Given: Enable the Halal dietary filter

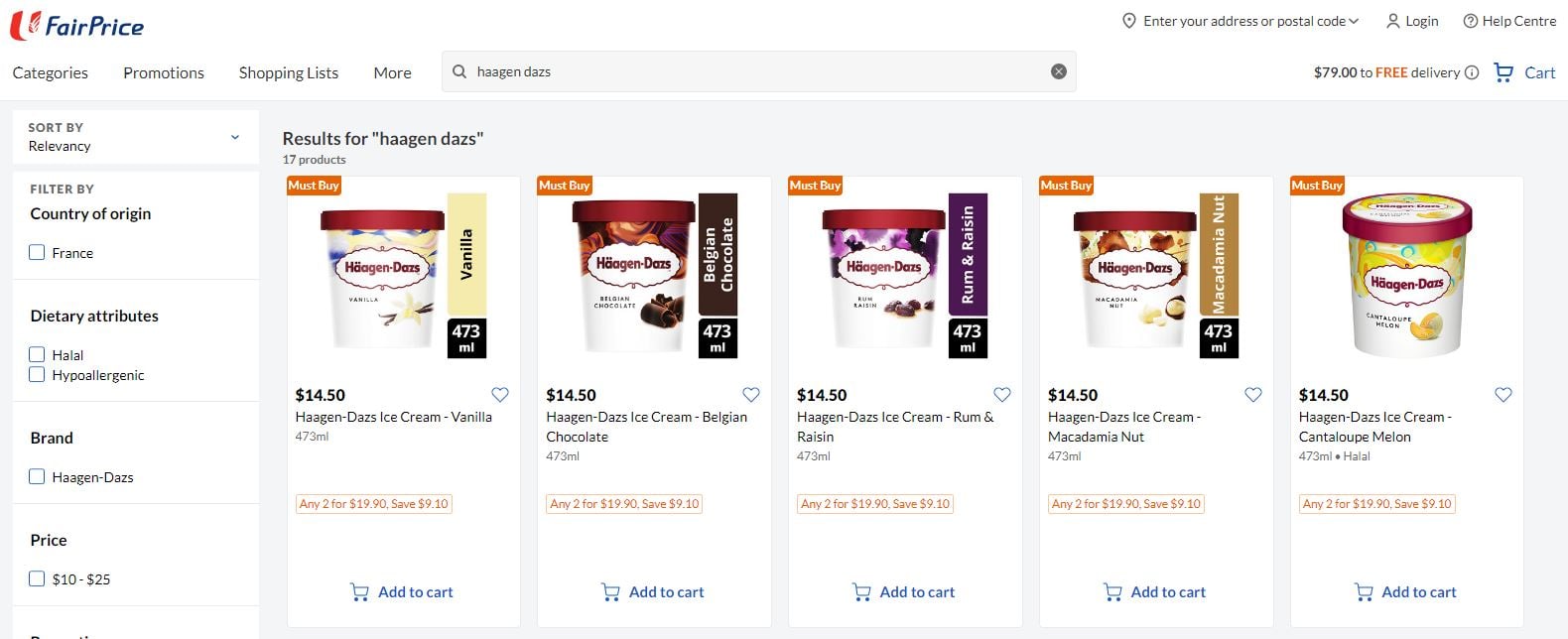Looking at the screenshot, I should coord(38,355).
